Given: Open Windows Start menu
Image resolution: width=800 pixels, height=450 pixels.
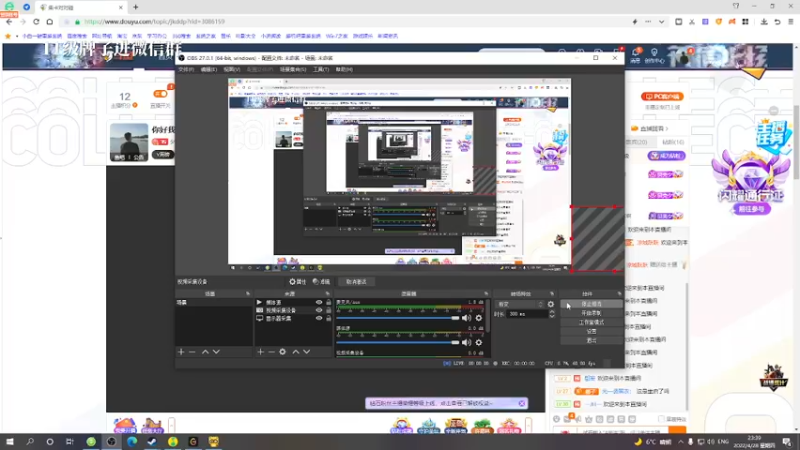Looking at the screenshot, I should coord(10,441).
